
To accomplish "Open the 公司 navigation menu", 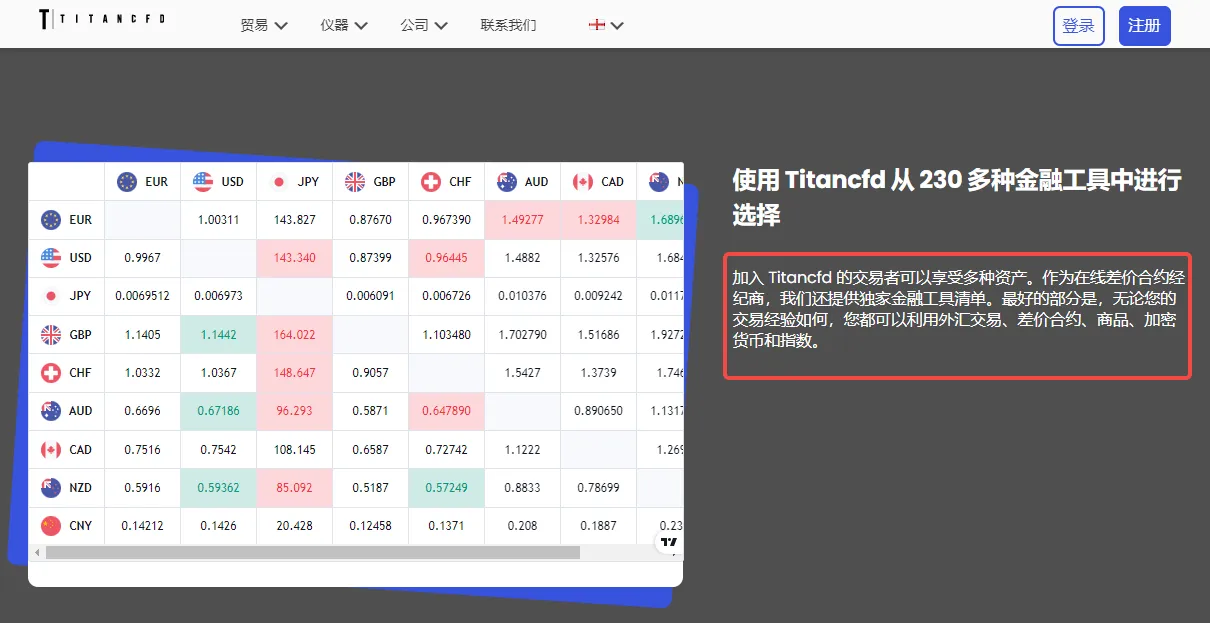I will [x=424, y=25].
